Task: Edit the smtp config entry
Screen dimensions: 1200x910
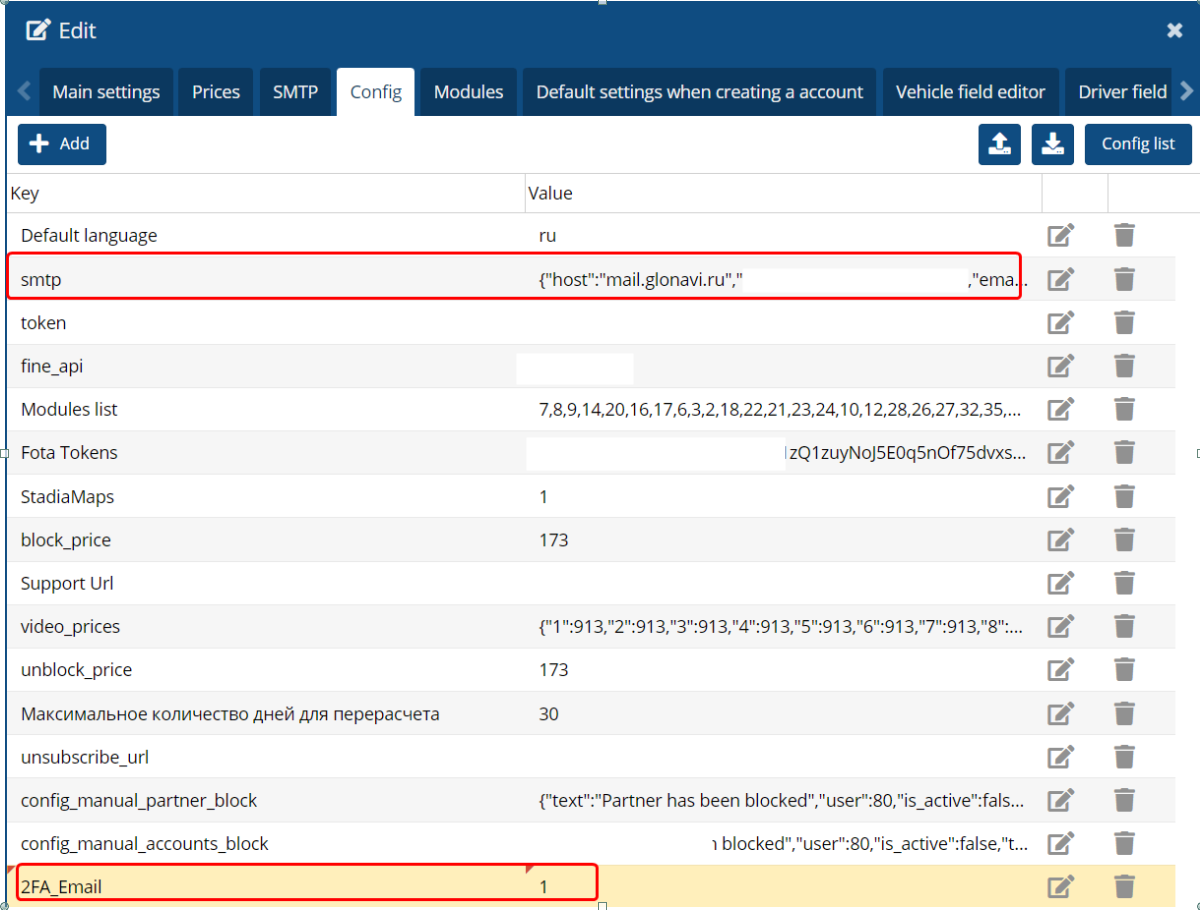Action: pos(1060,280)
